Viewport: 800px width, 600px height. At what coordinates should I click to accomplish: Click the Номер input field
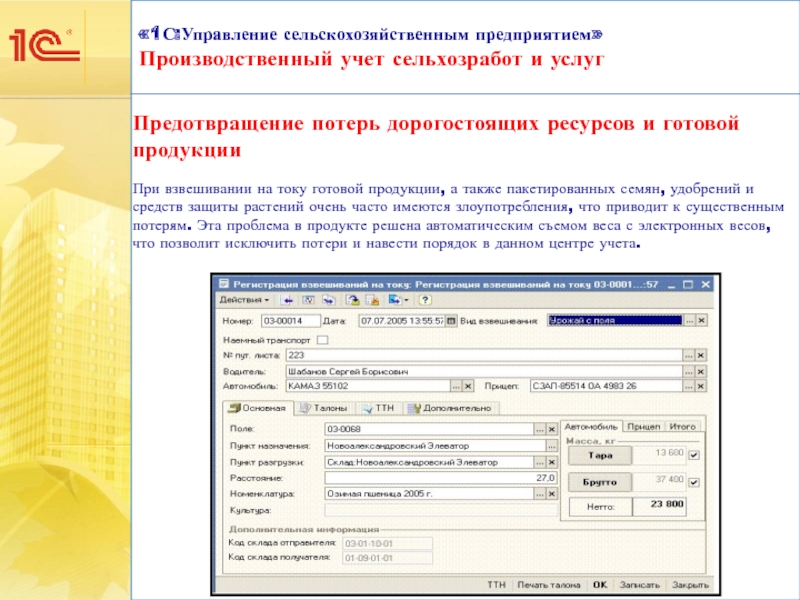point(291,321)
